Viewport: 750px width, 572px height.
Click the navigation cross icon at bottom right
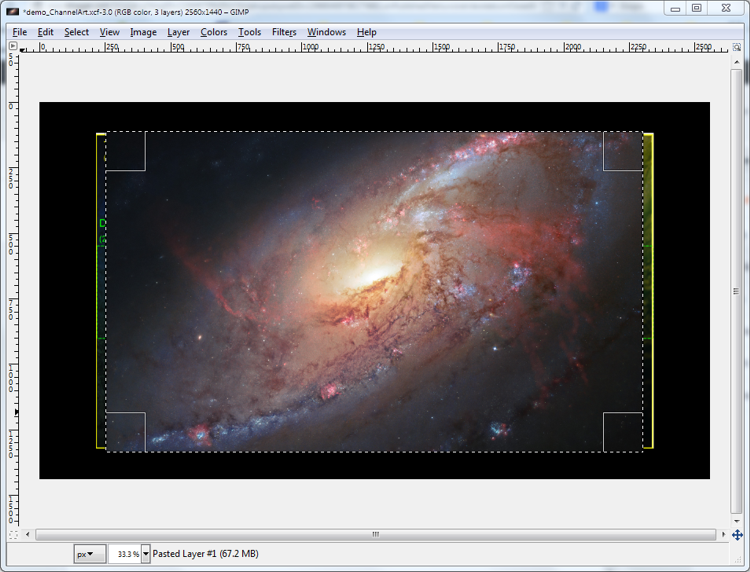(x=737, y=535)
